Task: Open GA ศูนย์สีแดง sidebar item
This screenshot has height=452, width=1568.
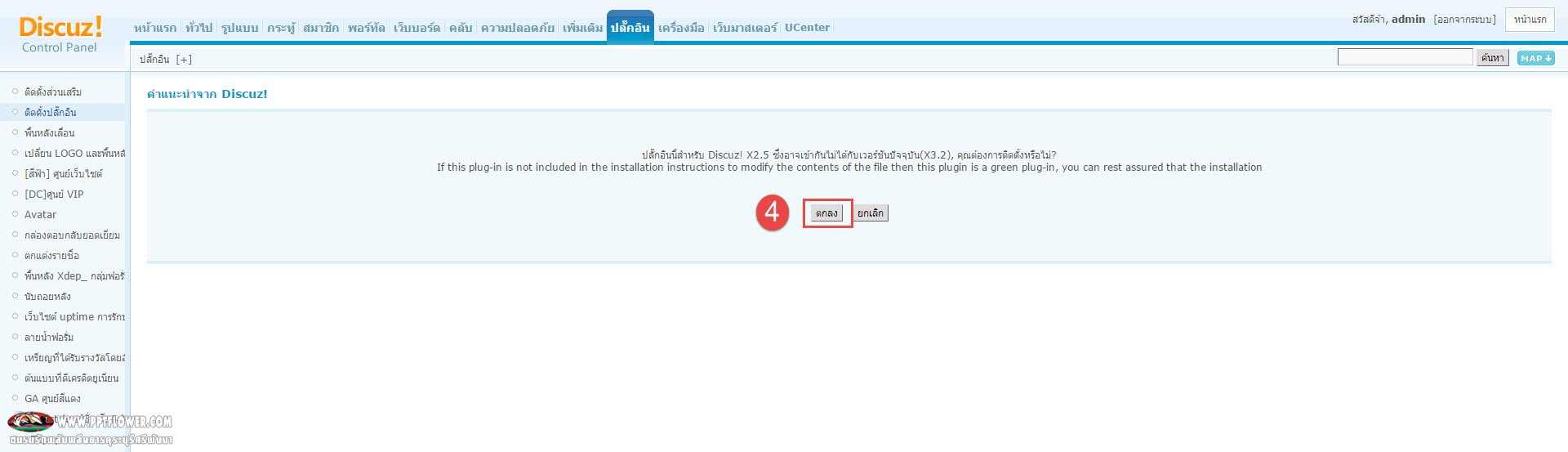Action: pyautogui.click(x=52, y=398)
